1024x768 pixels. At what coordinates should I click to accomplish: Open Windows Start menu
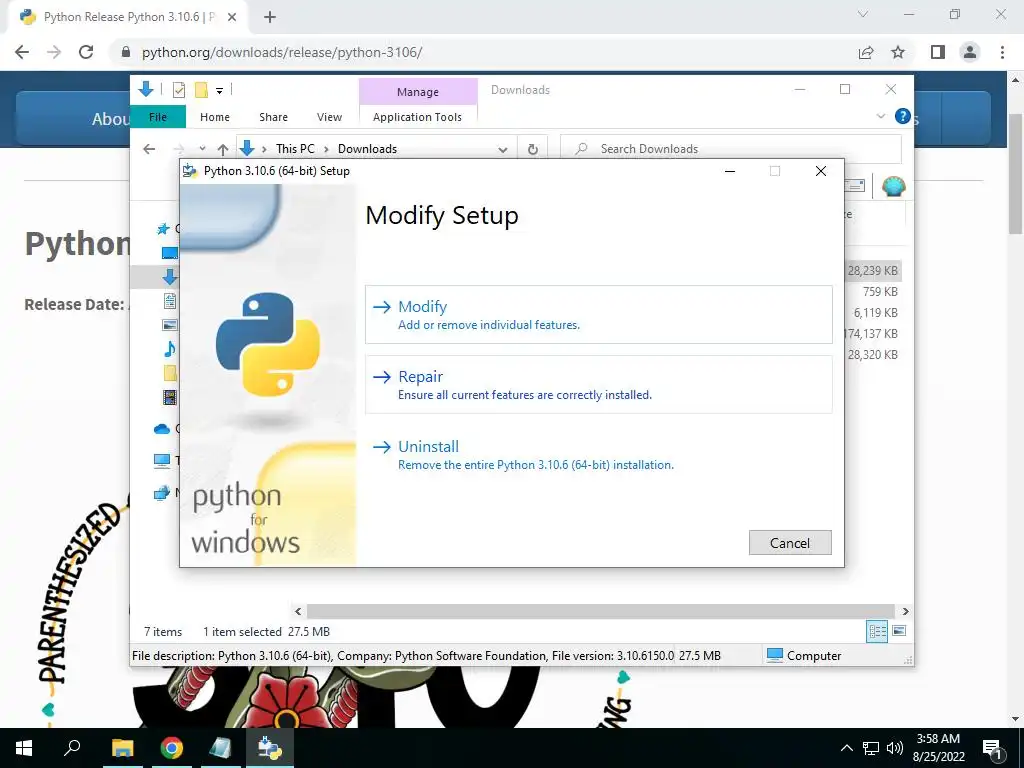tap(24, 748)
